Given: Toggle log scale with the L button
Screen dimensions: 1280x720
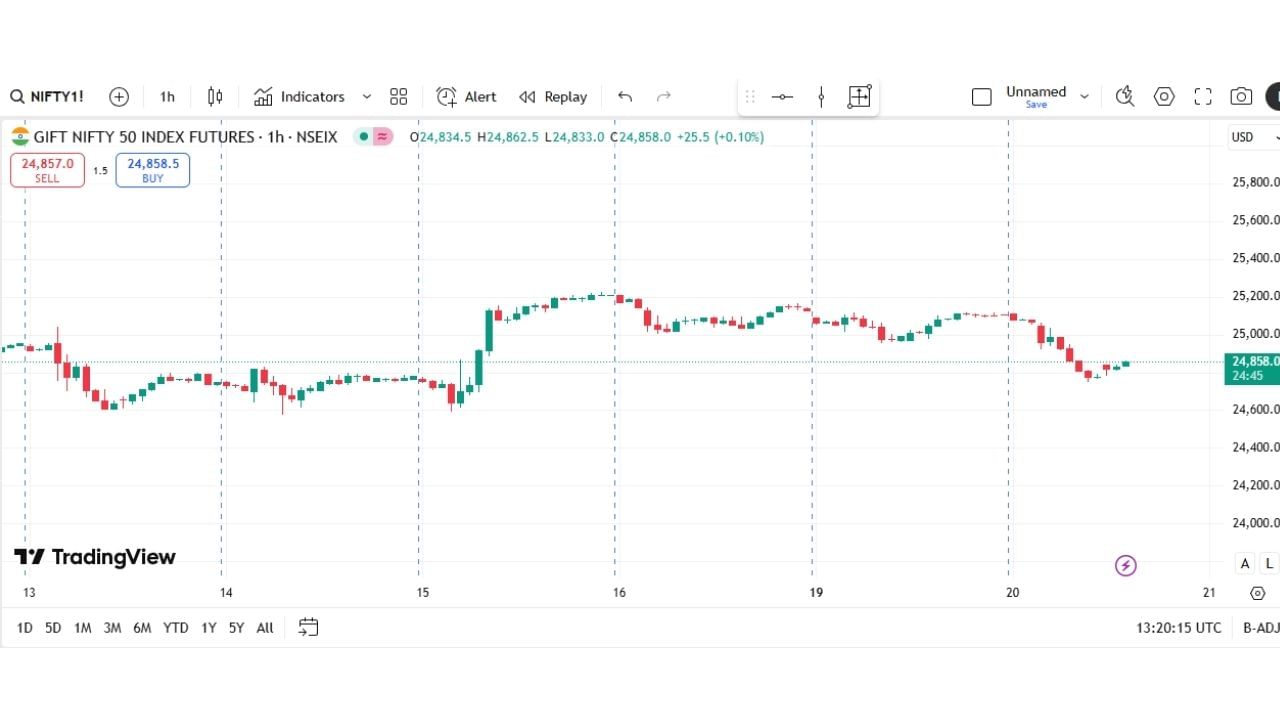Looking at the screenshot, I should click(1269, 564).
